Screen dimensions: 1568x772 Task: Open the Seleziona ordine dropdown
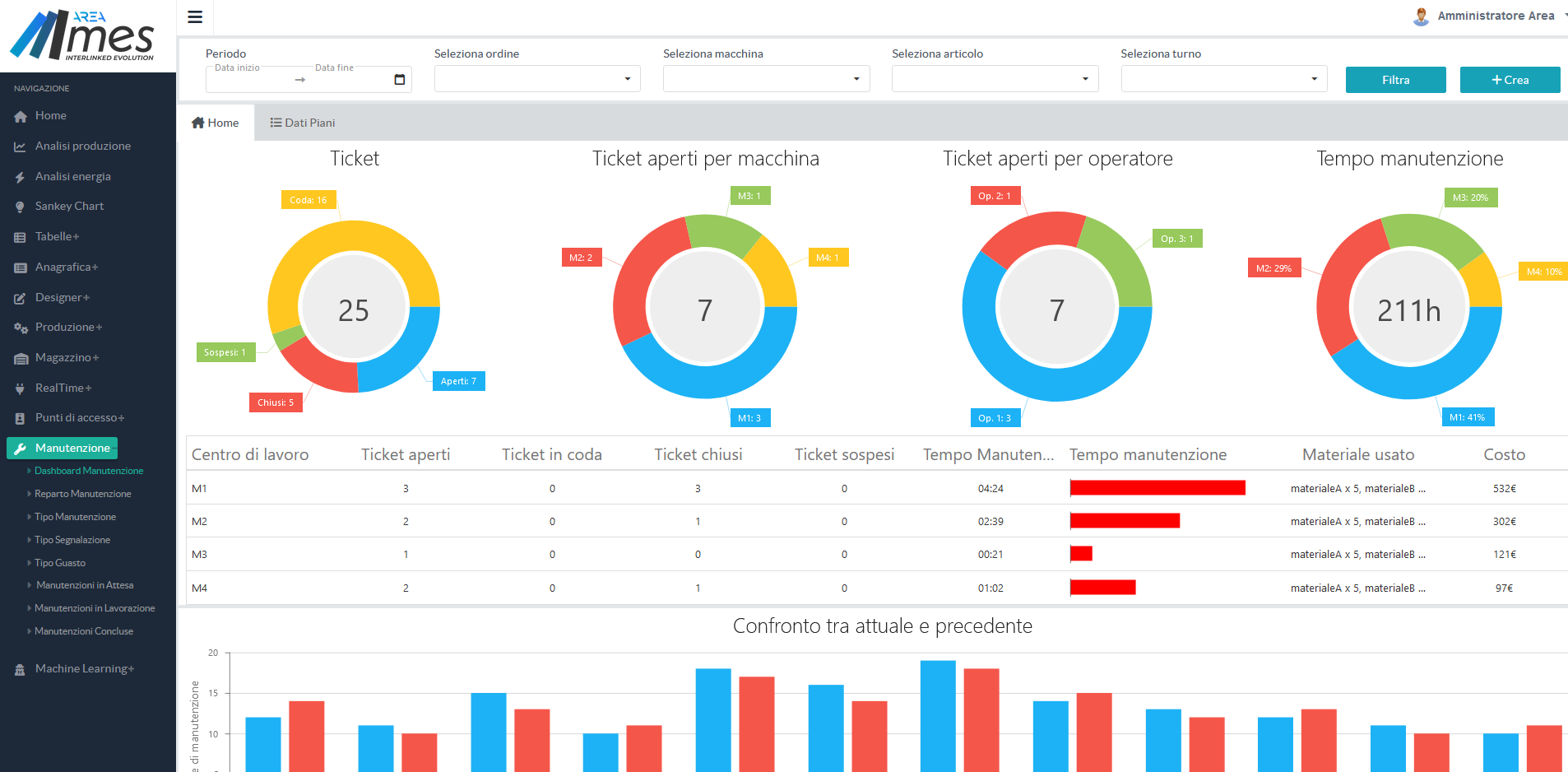537,79
